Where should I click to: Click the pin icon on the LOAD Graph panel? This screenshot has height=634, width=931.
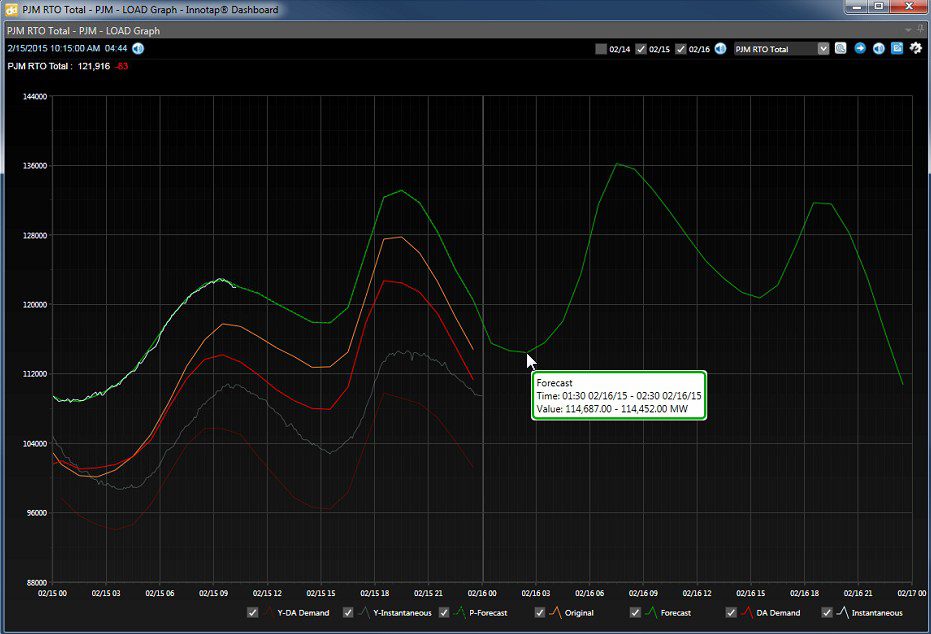(x=921, y=30)
